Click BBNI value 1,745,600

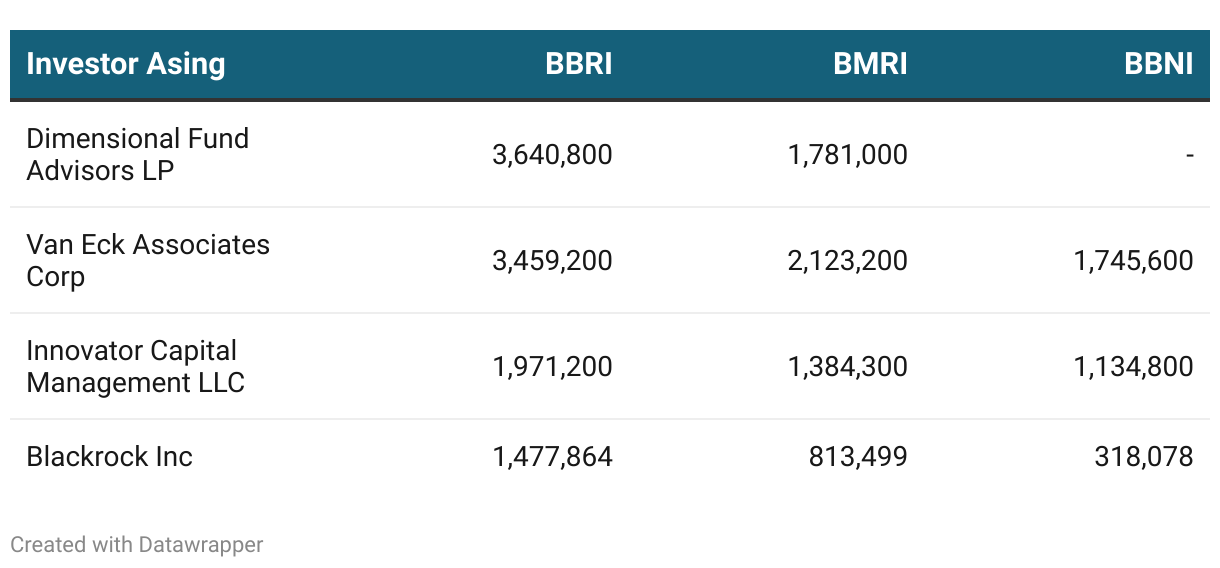tap(1134, 261)
